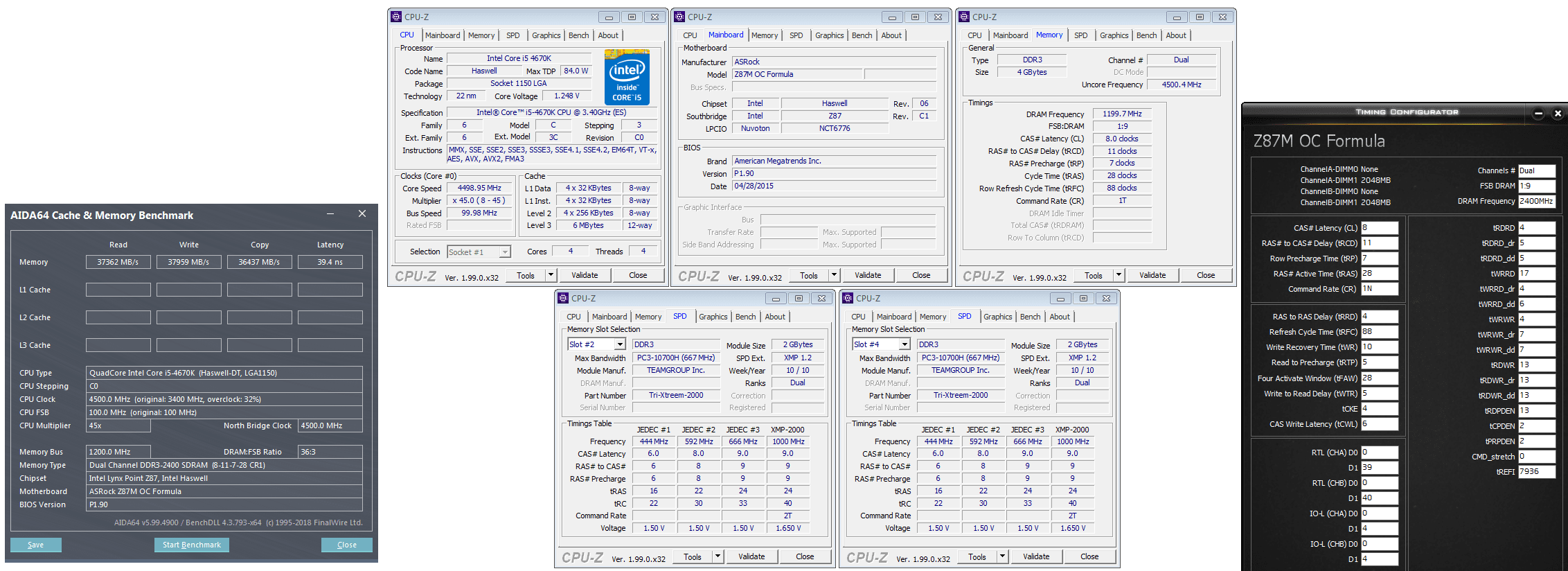
Task: Click the CMD_stretch field in Timing Configurator
Action: click(1537, 457)
